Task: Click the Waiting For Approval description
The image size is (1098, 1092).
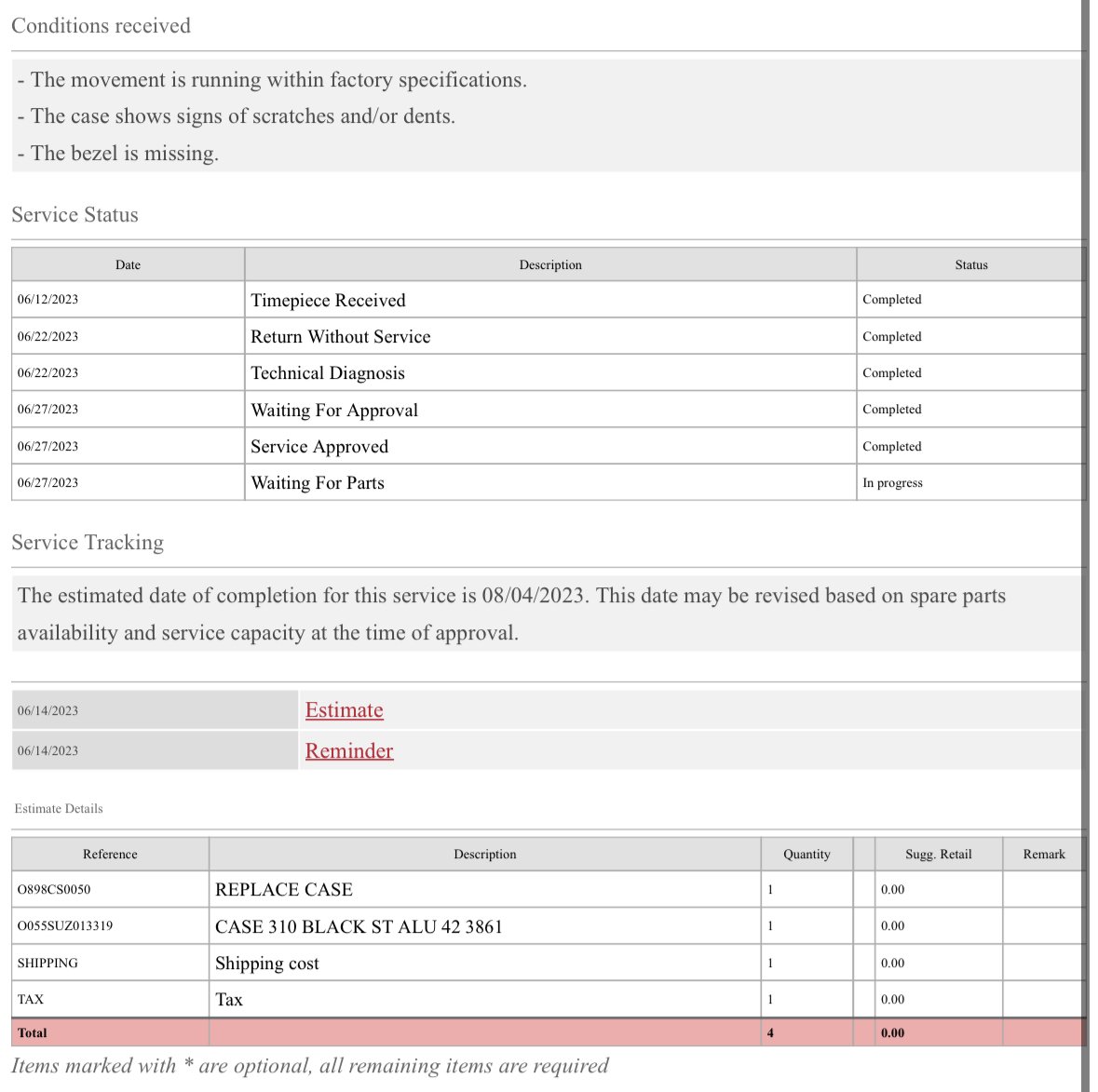Action: [x=333, y=411]
